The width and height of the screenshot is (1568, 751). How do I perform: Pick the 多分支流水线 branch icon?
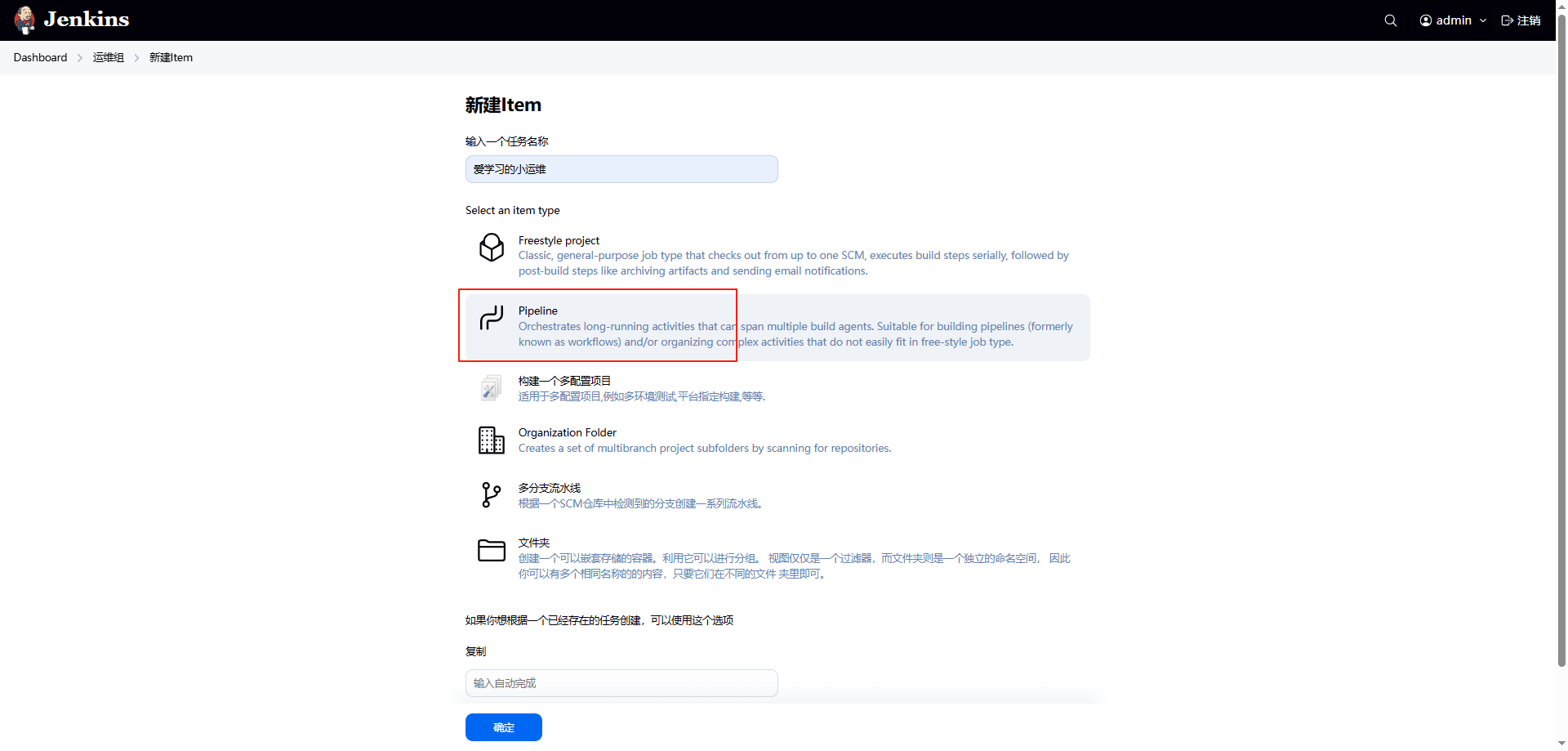tap(492, 495)
